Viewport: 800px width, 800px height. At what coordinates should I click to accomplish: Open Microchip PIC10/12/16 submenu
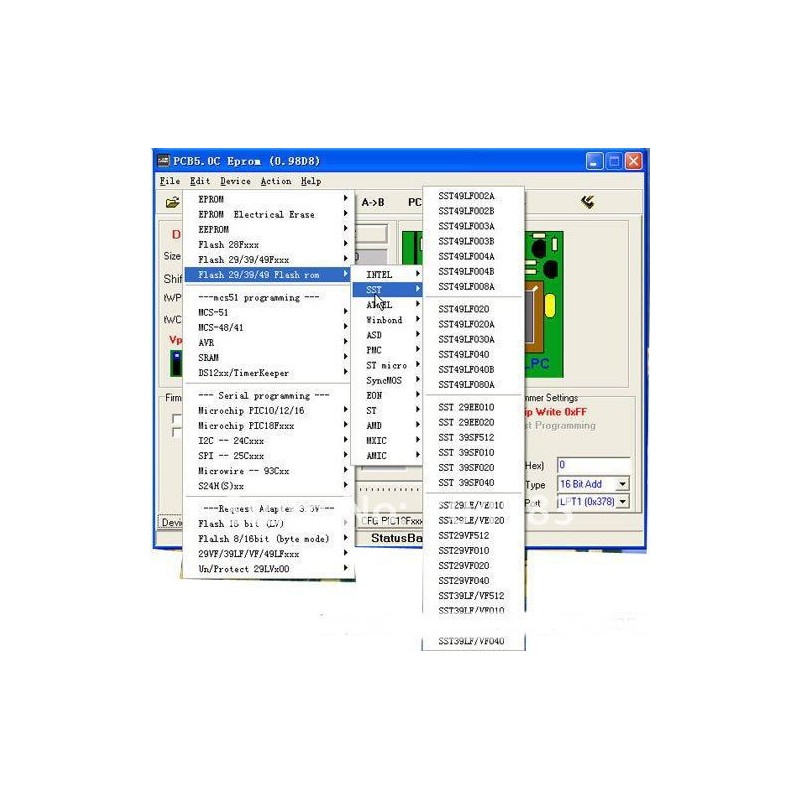(x=268, y=411)
